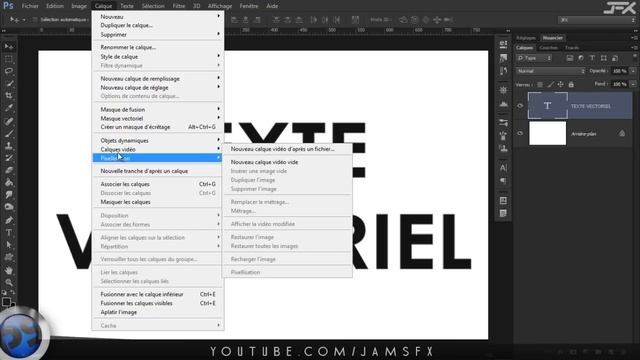Expand the Style de calque submenu
640x360 pixels.
click(158, 56)
